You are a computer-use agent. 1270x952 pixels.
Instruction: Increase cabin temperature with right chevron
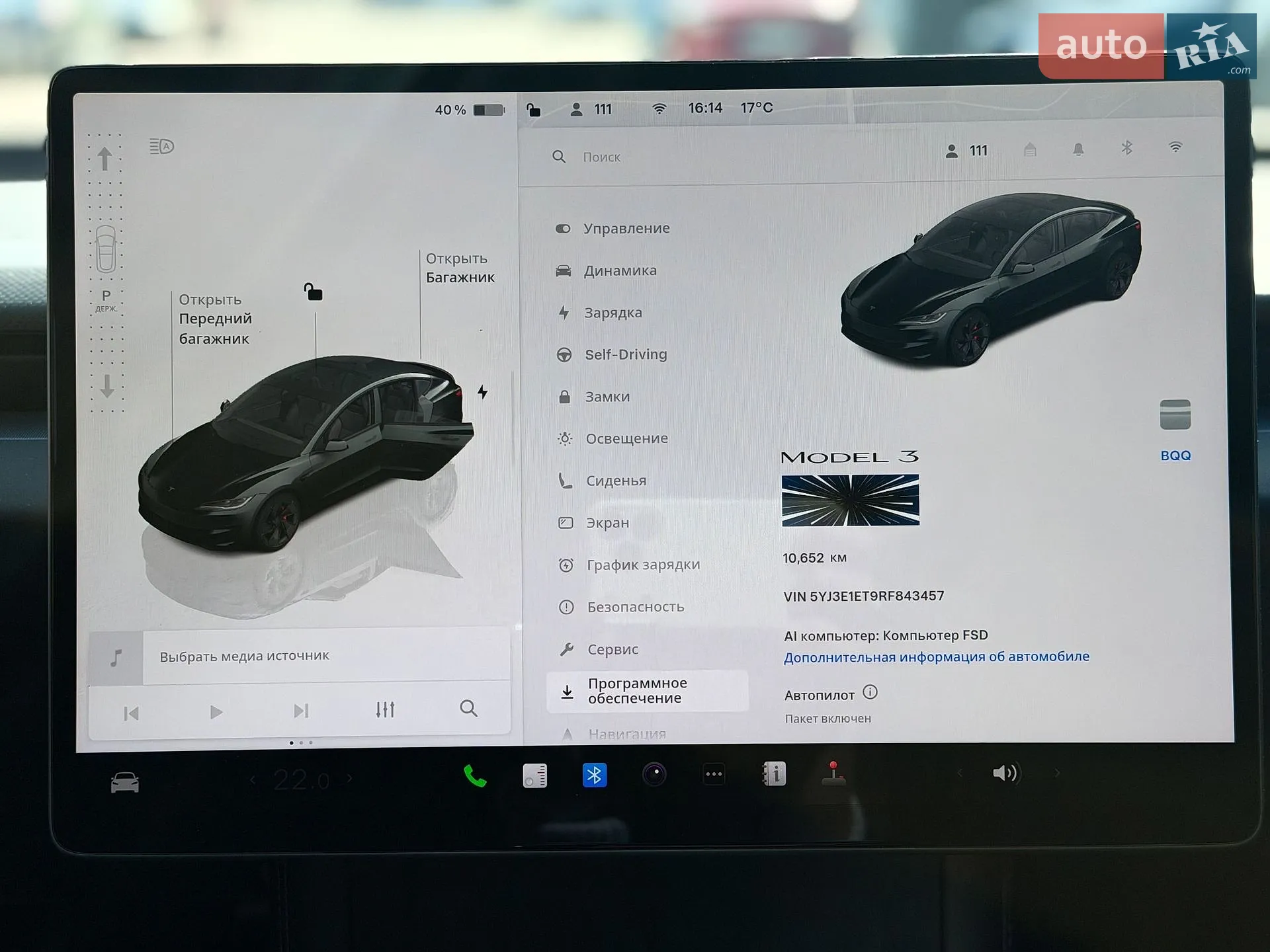(x=350, y=779)
